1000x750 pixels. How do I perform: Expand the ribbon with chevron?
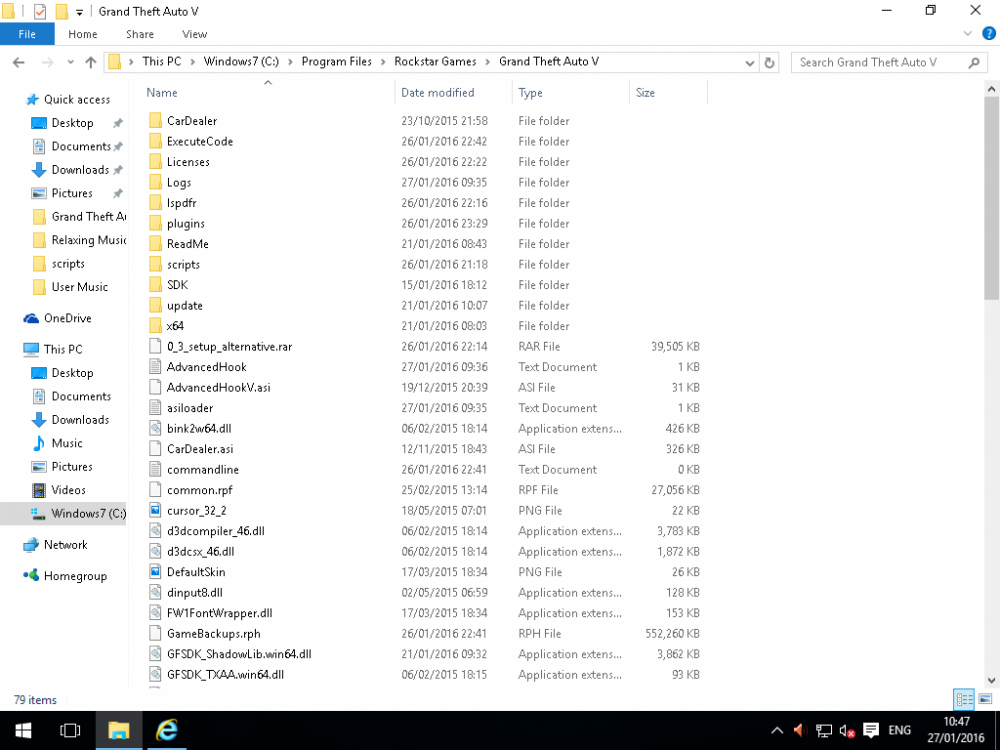967,34
